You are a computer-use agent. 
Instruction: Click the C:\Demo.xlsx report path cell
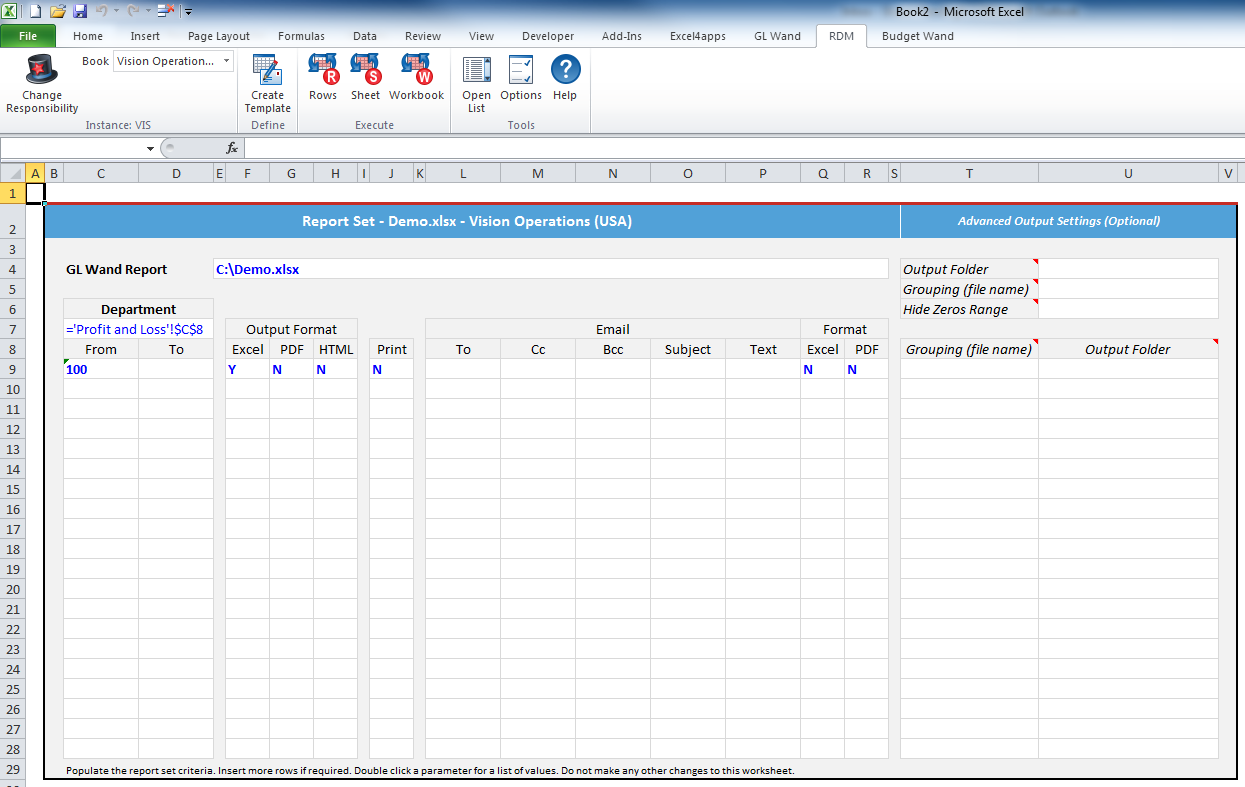[550, 269]
